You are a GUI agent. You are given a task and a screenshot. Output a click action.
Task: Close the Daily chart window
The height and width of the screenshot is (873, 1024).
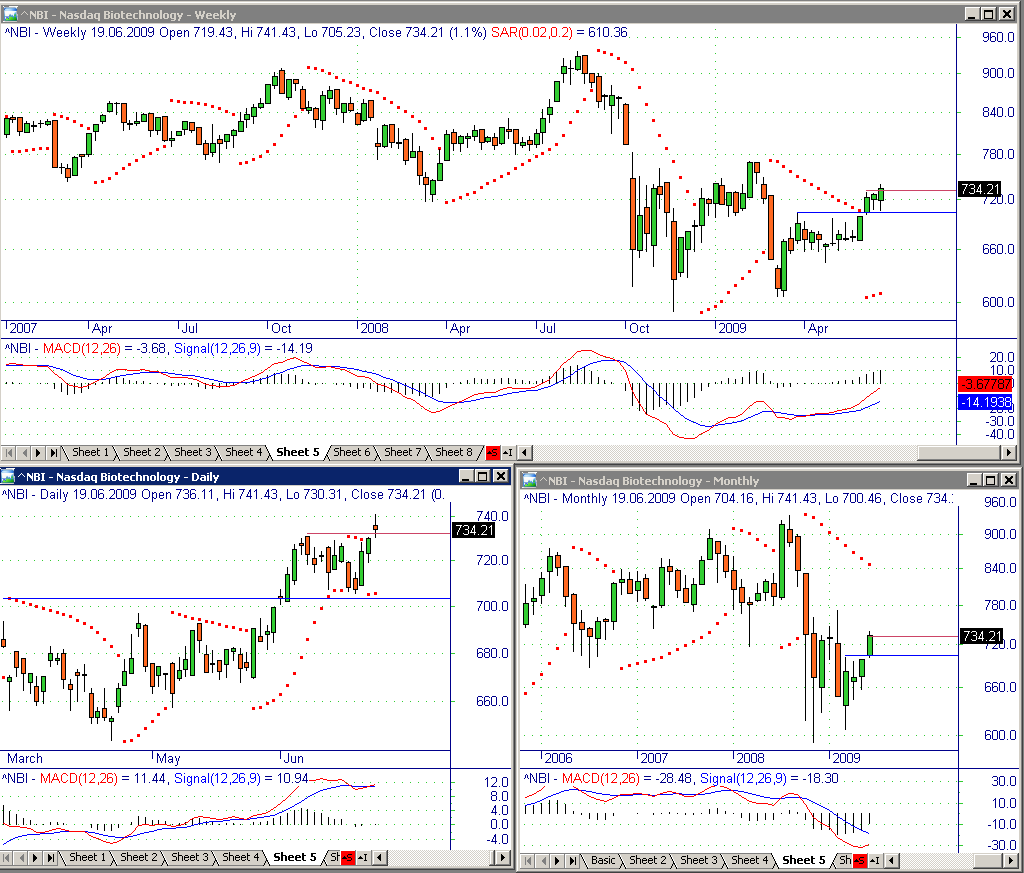pos(500,476)
